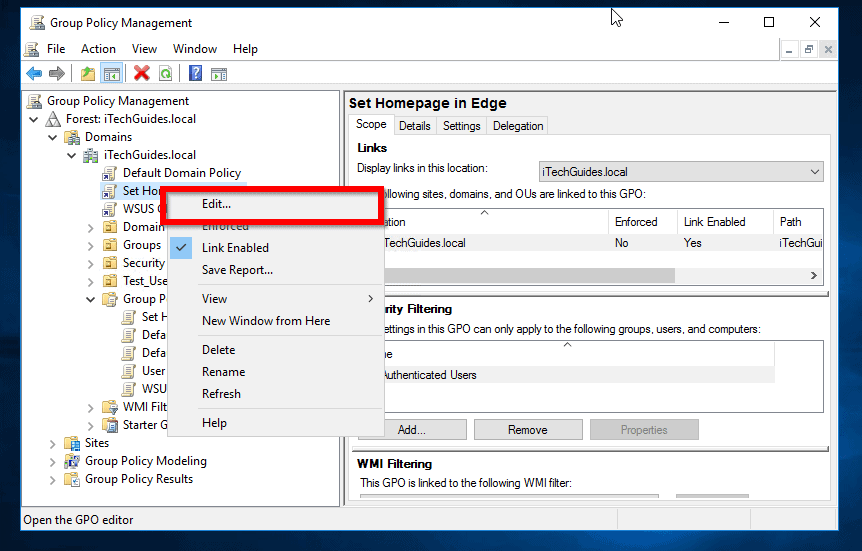862x551 pixels.
Task: Click the Starter GPOs folder icon
Action: coord(110,425)
